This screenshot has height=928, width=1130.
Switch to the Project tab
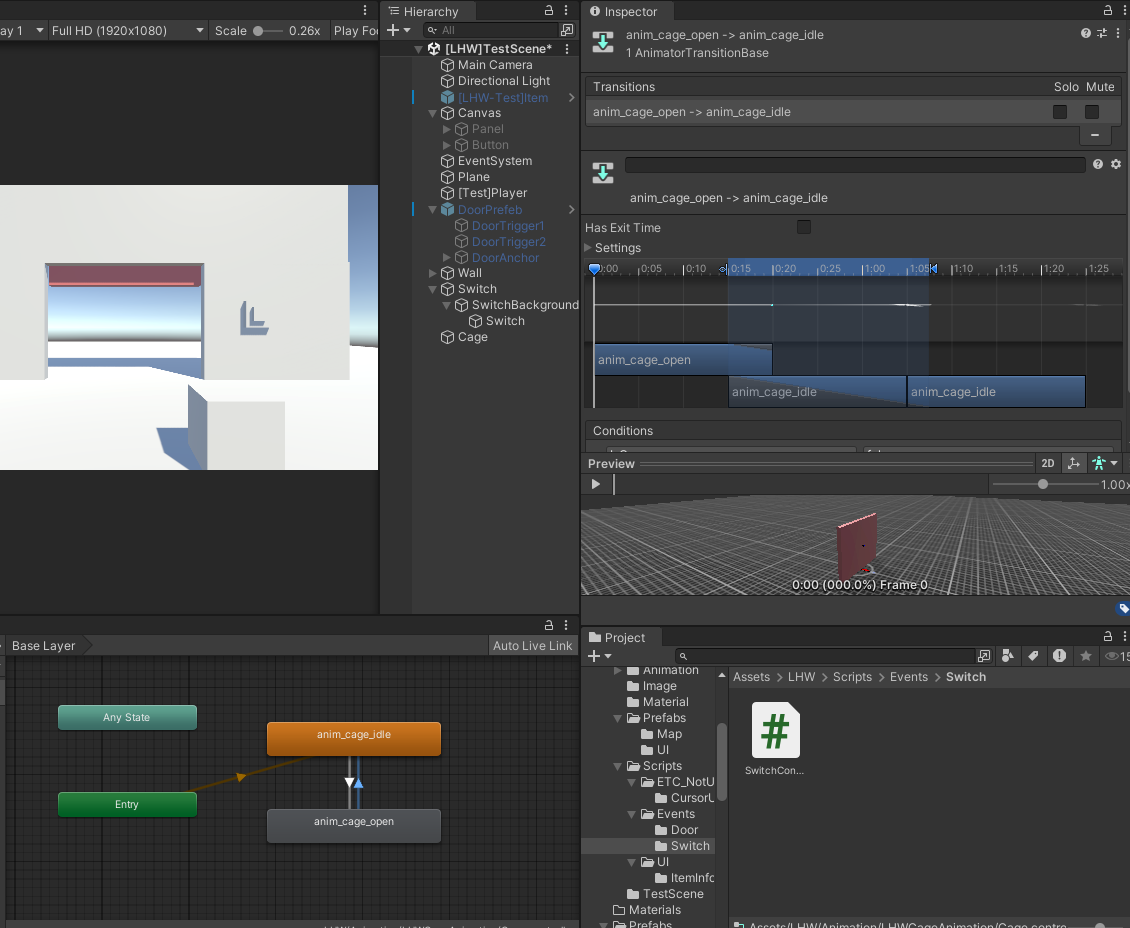click(617, 637)
